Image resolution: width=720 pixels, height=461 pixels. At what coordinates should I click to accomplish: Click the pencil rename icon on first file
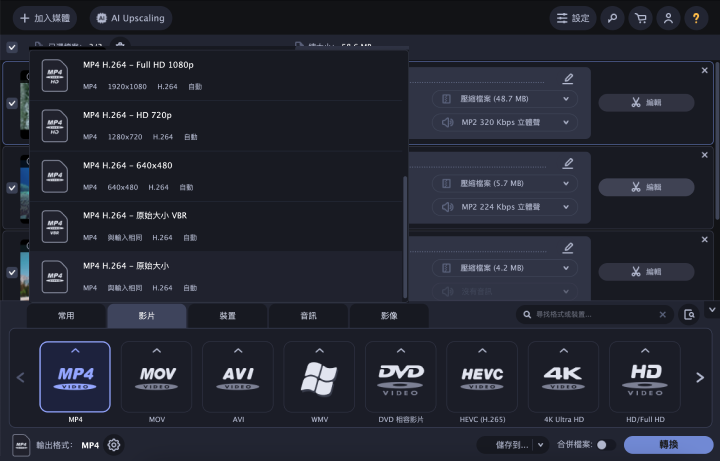coord(568,79)
